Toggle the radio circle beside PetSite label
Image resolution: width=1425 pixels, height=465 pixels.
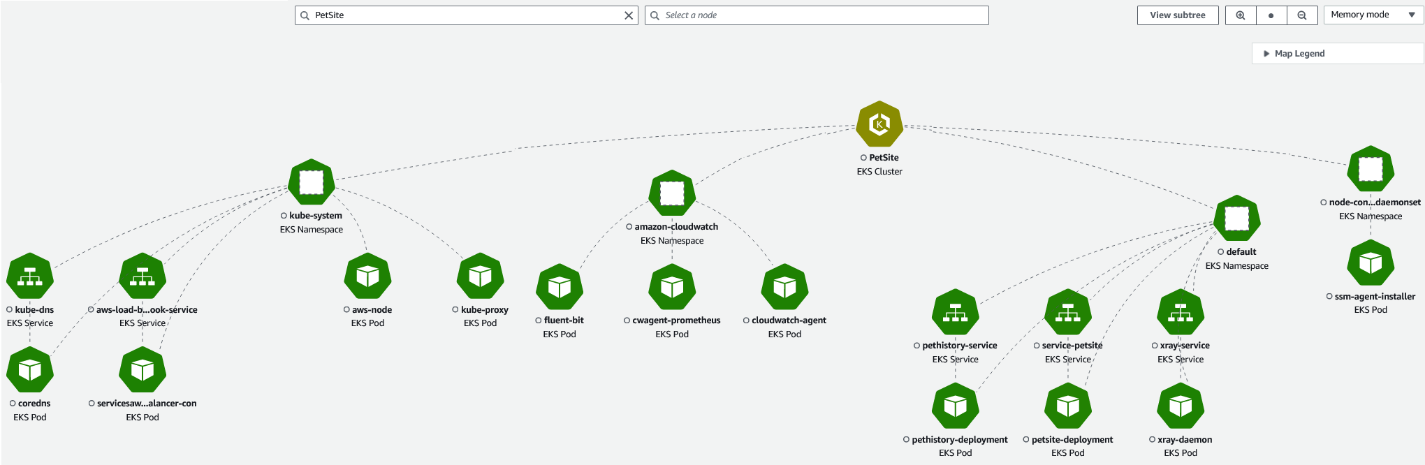pyautogui.click(x=863, y=158)
